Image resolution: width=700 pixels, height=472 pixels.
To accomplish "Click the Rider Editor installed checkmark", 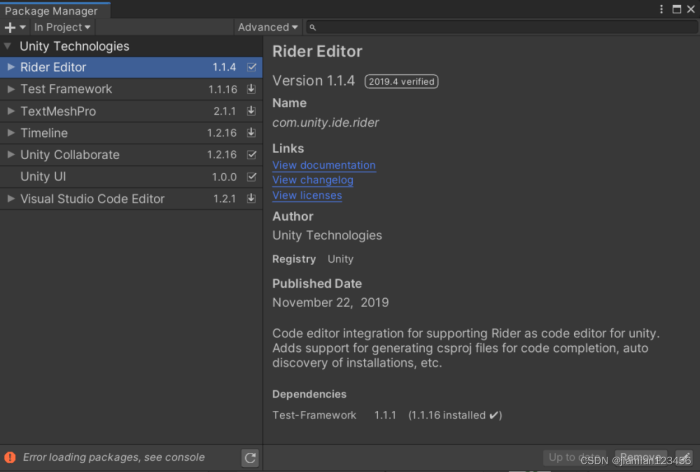I will click(x=251, y=67).
